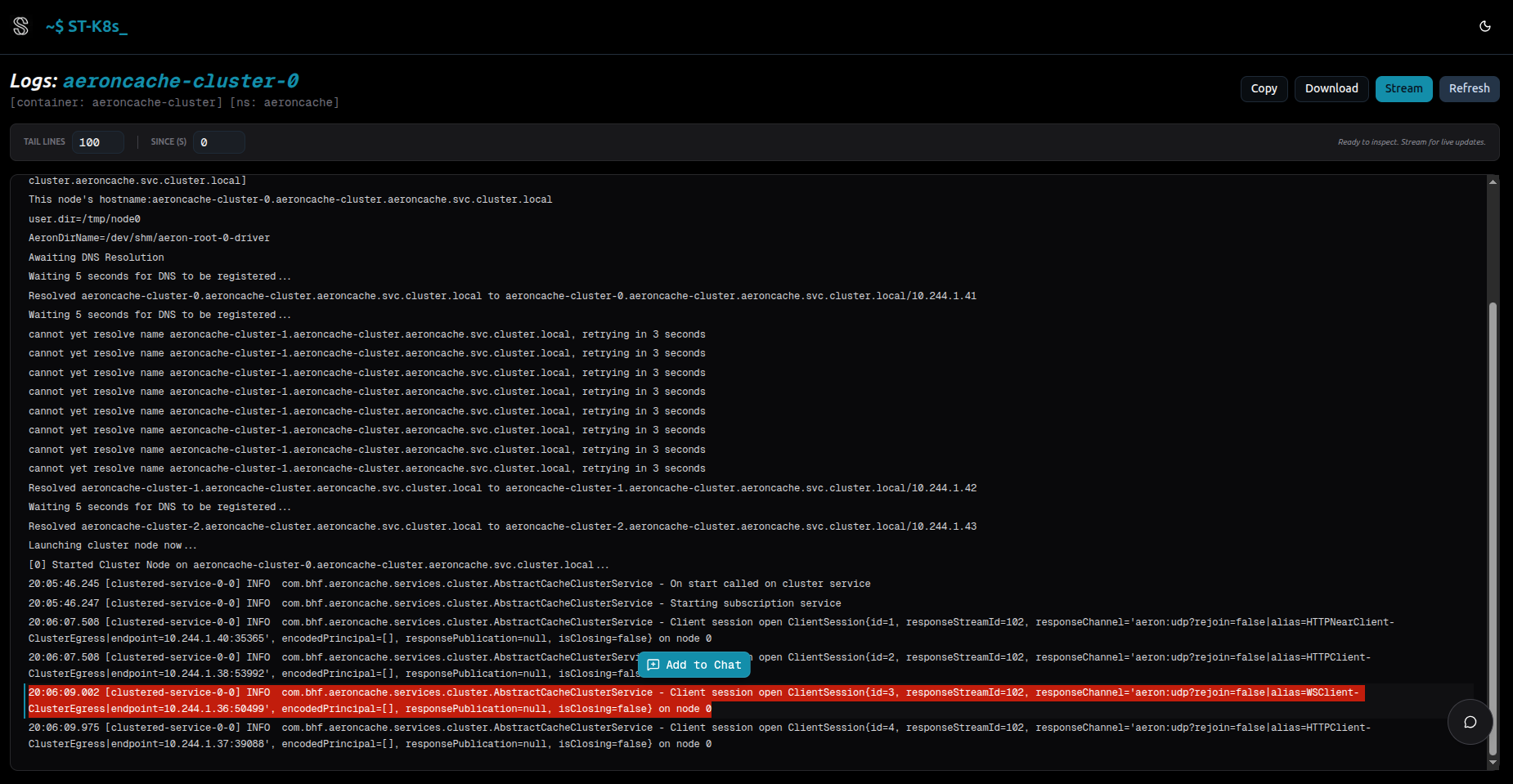
Task: Open the chat bubble floating icon
Action: point(1470,722)
